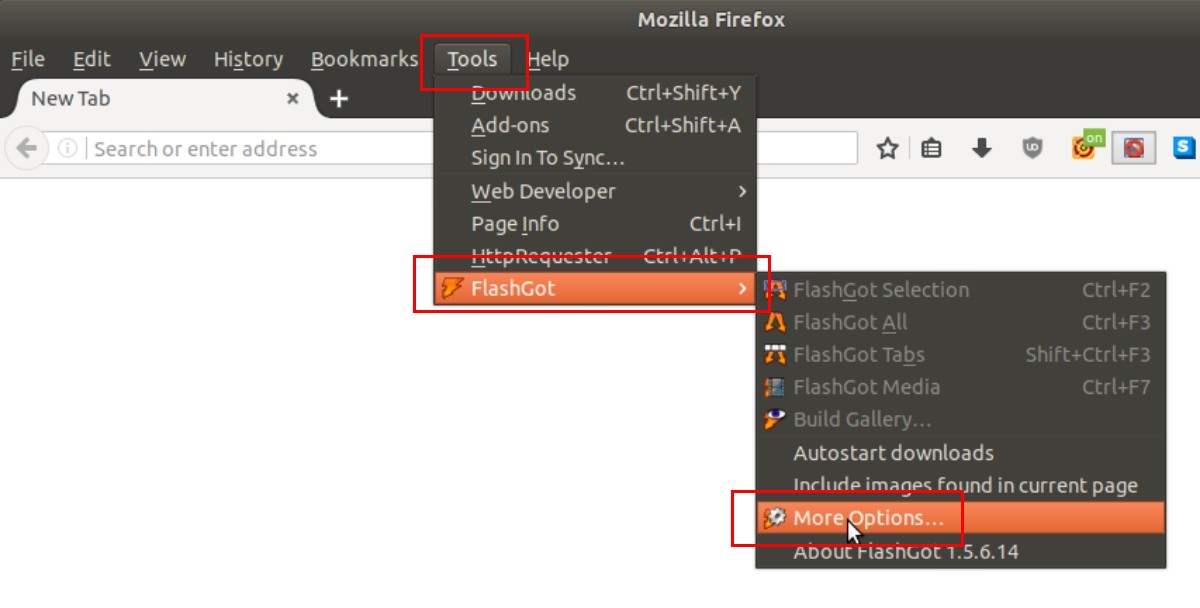Select FlashGot Selection item
Viewport: 1200px width, 608px height.
pos(960,290)
